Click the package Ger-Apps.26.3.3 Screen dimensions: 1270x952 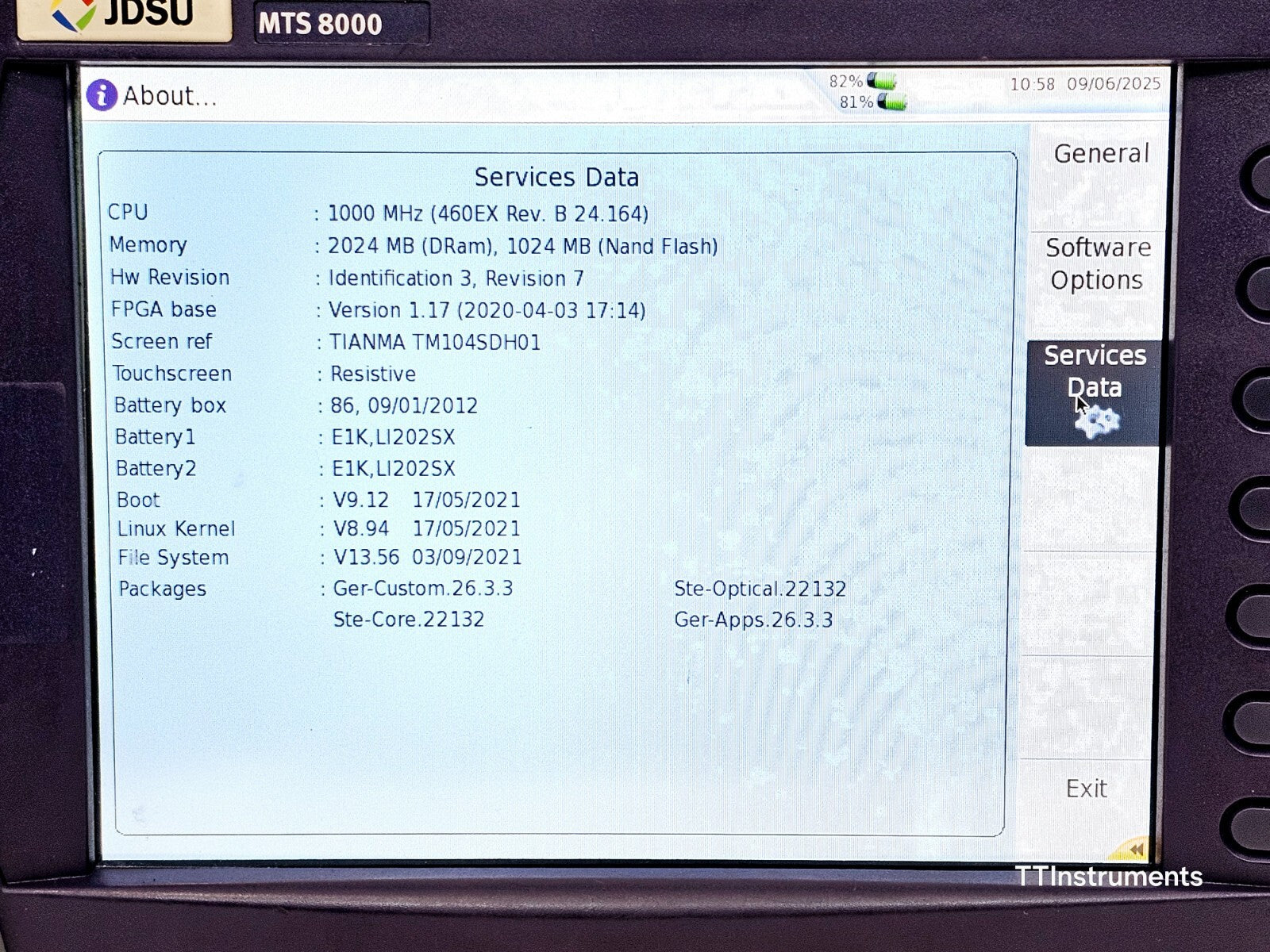753,620
